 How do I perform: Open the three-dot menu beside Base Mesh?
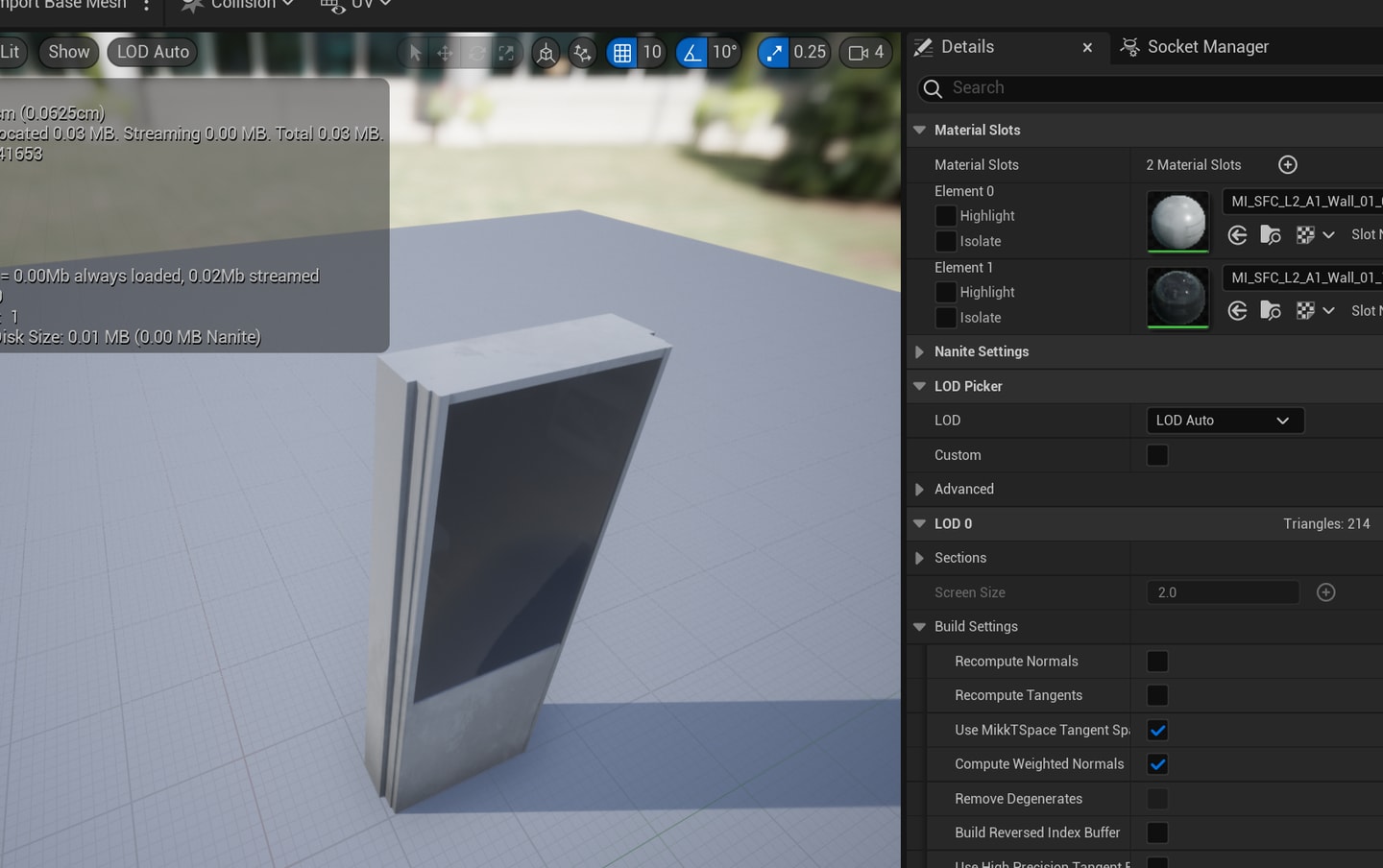tap(146, 5)
